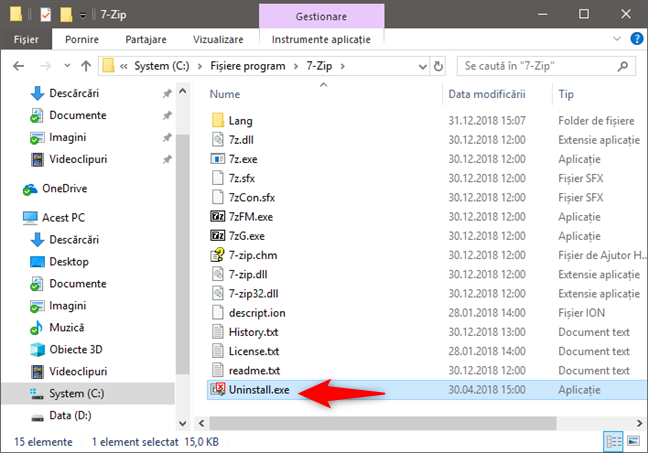Screen dimensions: 648x453
Task: Click the Properties quick access icon
Action: tap(45, 15)
